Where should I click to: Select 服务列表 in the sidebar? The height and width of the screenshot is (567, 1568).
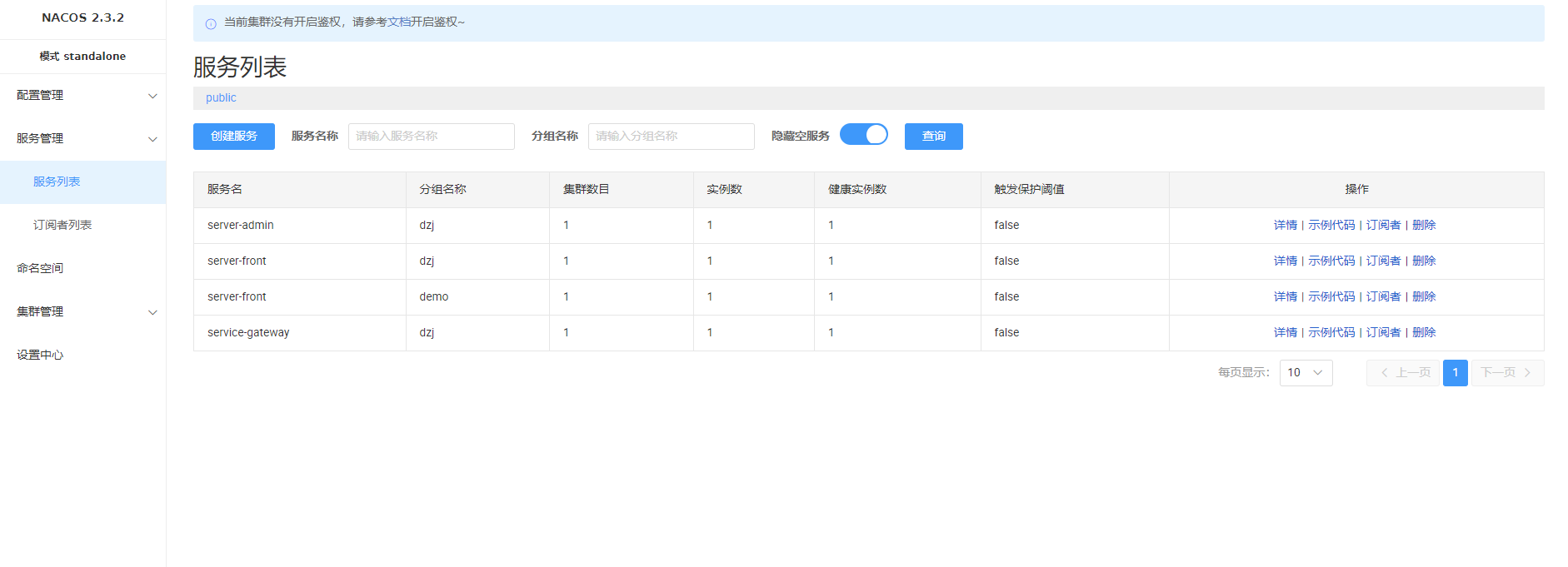coord(57,182)
